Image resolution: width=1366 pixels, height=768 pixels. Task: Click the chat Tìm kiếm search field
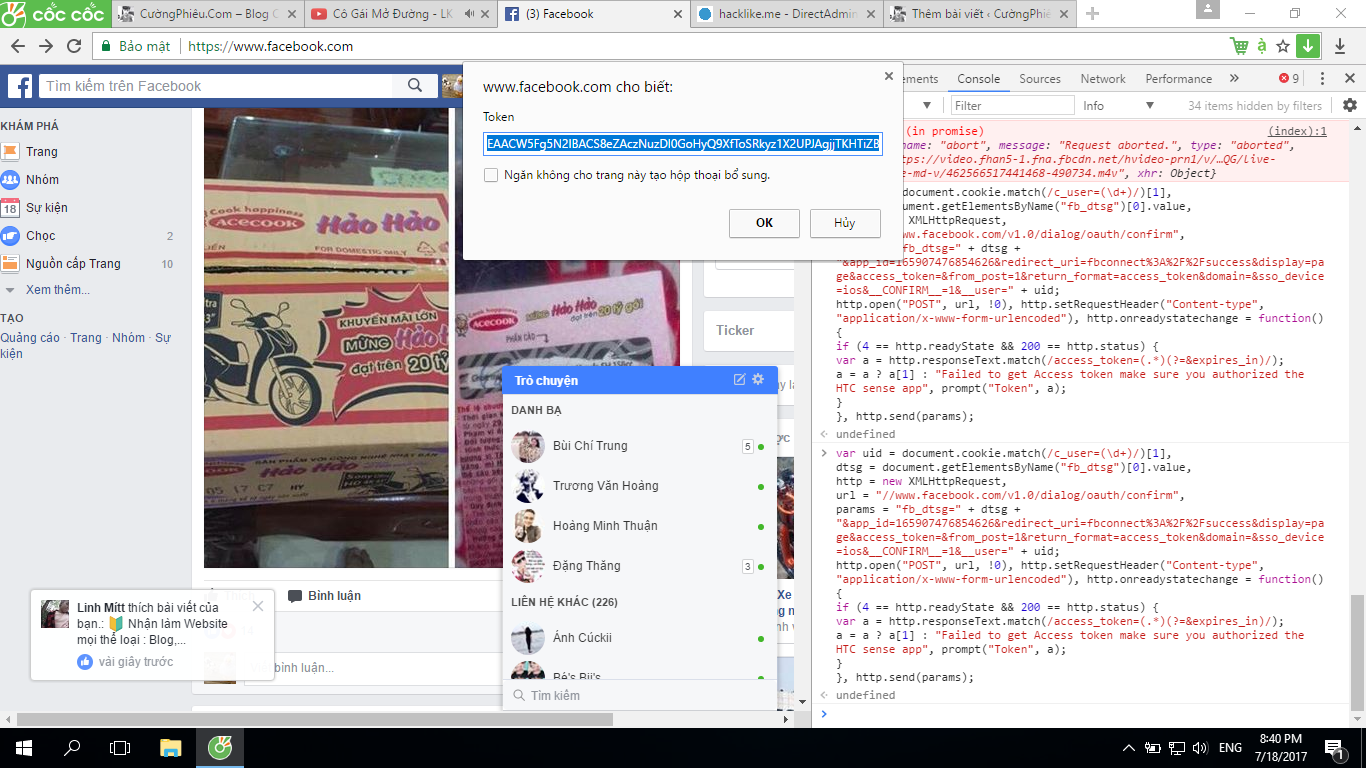click(640, 696)
